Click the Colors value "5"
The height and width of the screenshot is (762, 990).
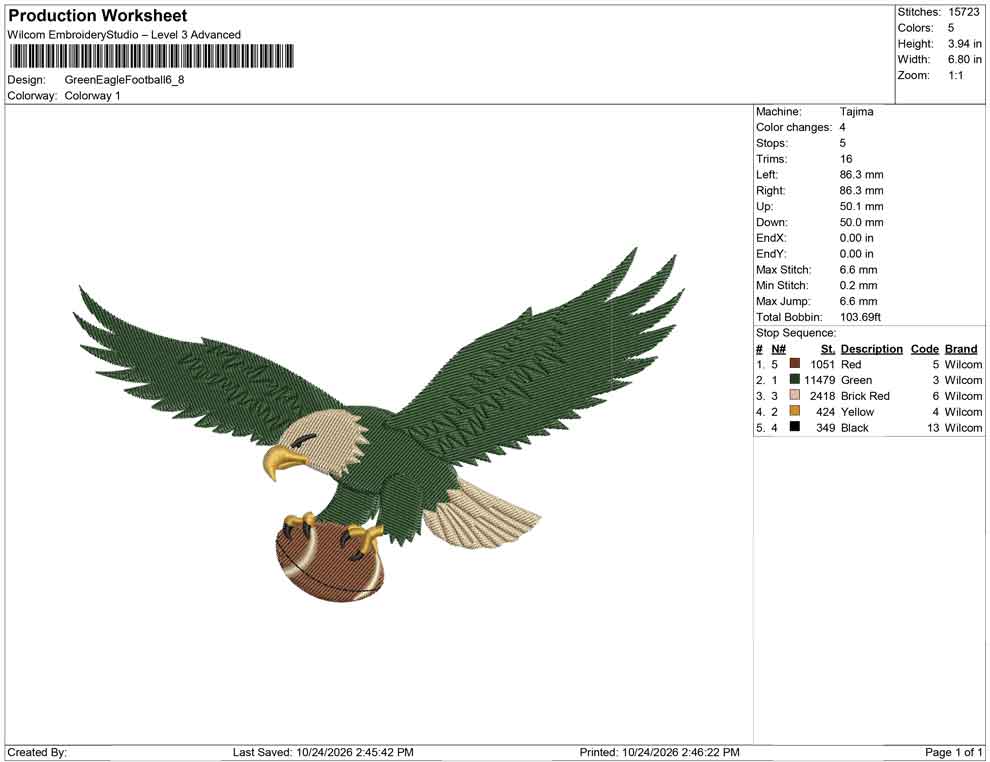point(951,28)
